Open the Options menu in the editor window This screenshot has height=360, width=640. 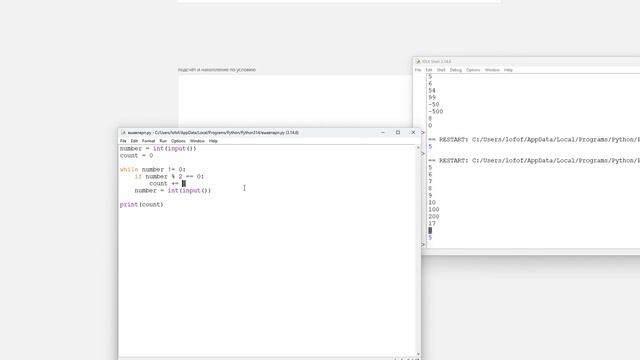[178, 141]
